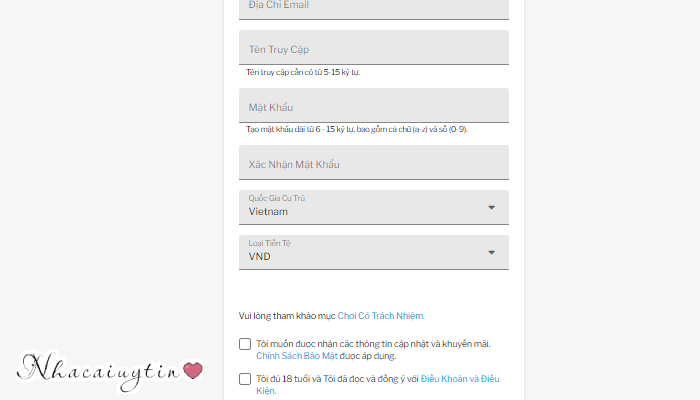Image resolution: width=700 pixels, height=400 pixels.
Task: Click the Nhacaiuytin watermark logo
Action: (110, 371)
